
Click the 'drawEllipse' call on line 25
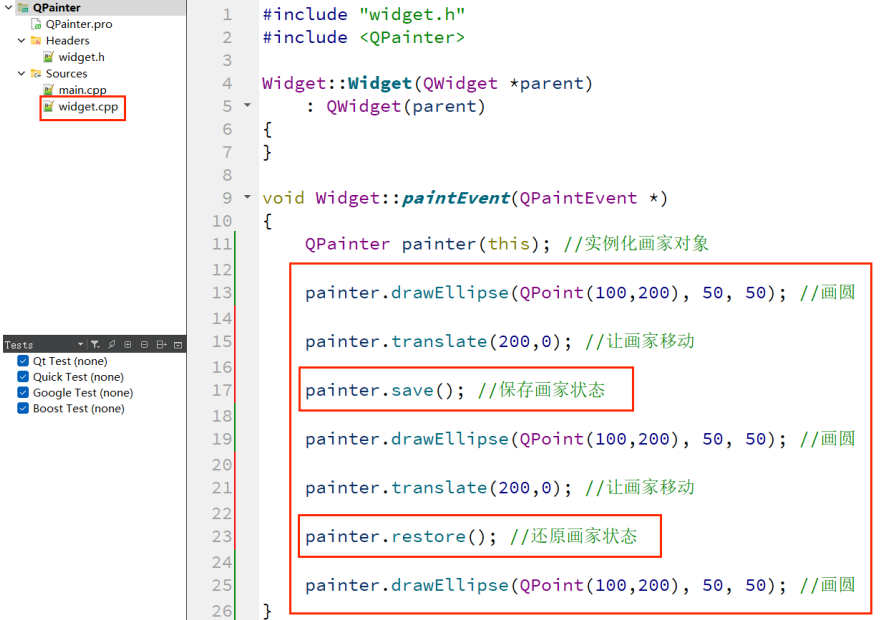click(449, 585)
